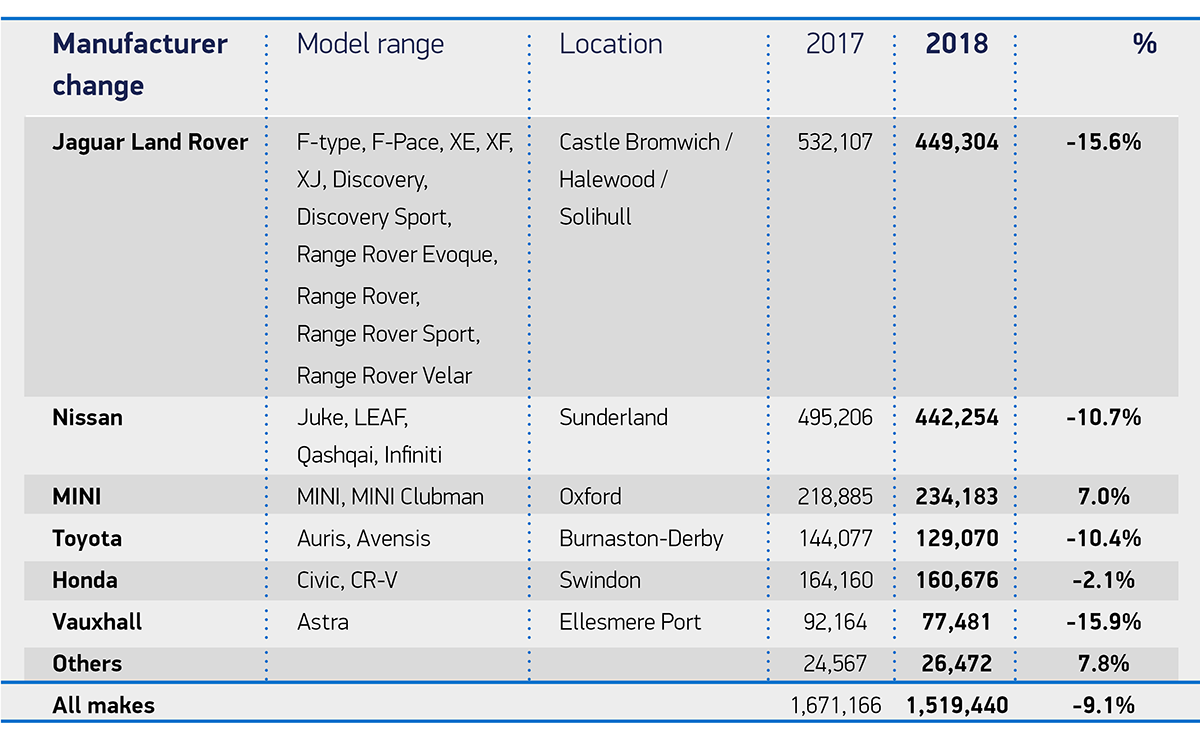Viewport: 1200px width, 747px height.
Task: Select the 'Nissan' manufacturer cell
Action: [88, 417]
